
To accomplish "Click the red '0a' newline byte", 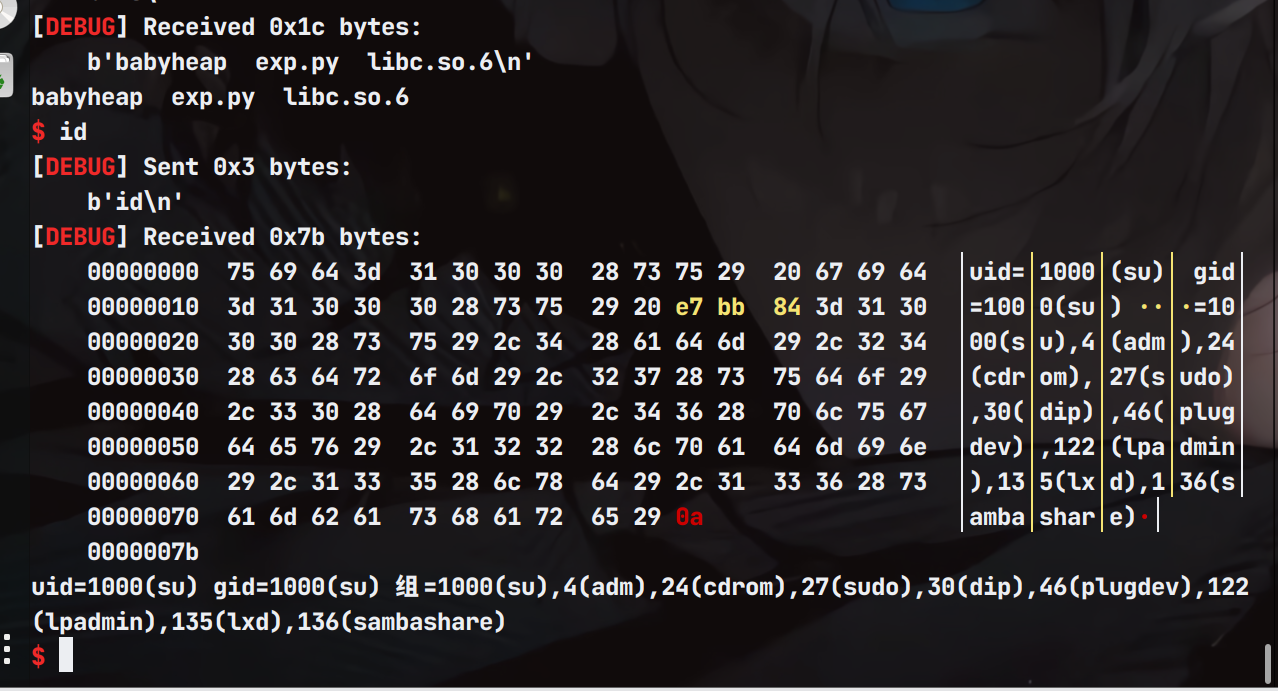I will coord(689,517).
